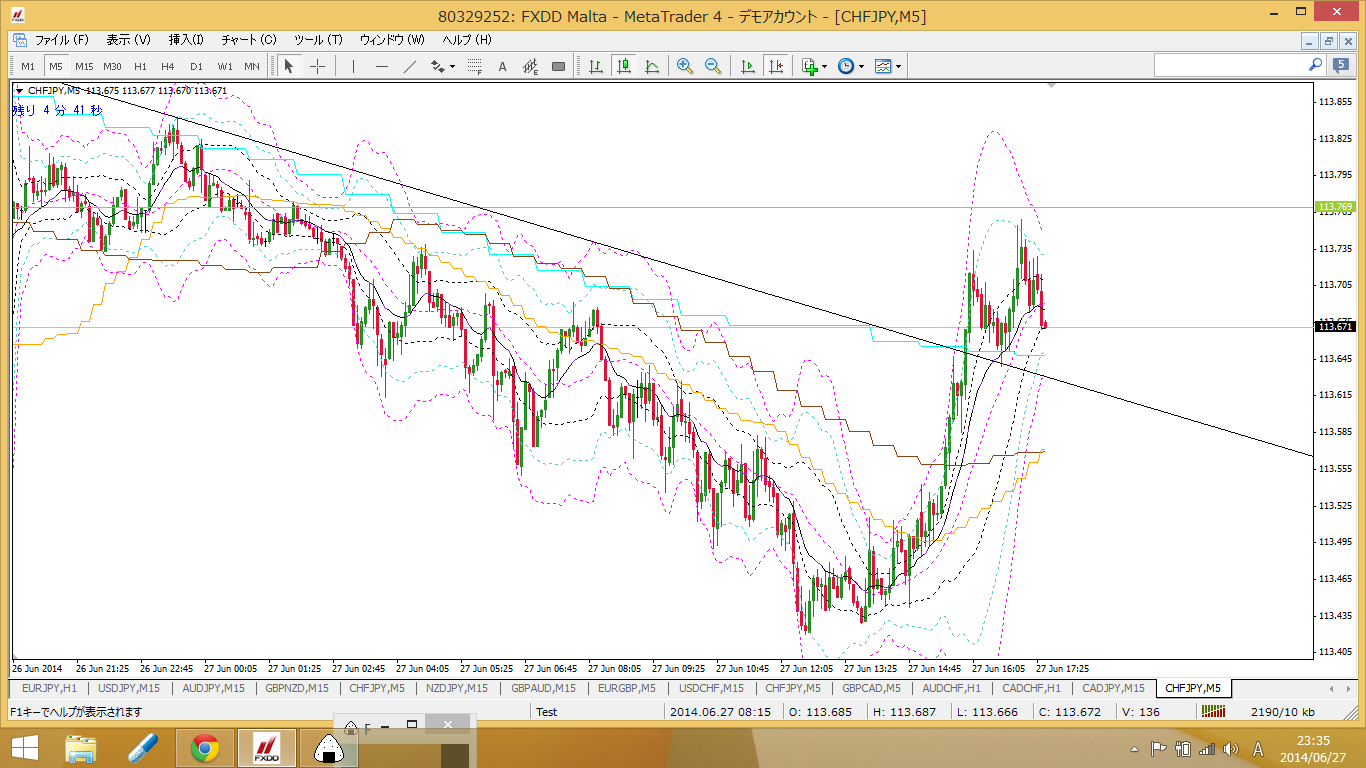Switch to the CADCHF,H1 chart tab
Viewport: 1366px width, 768px height.
1031,688
